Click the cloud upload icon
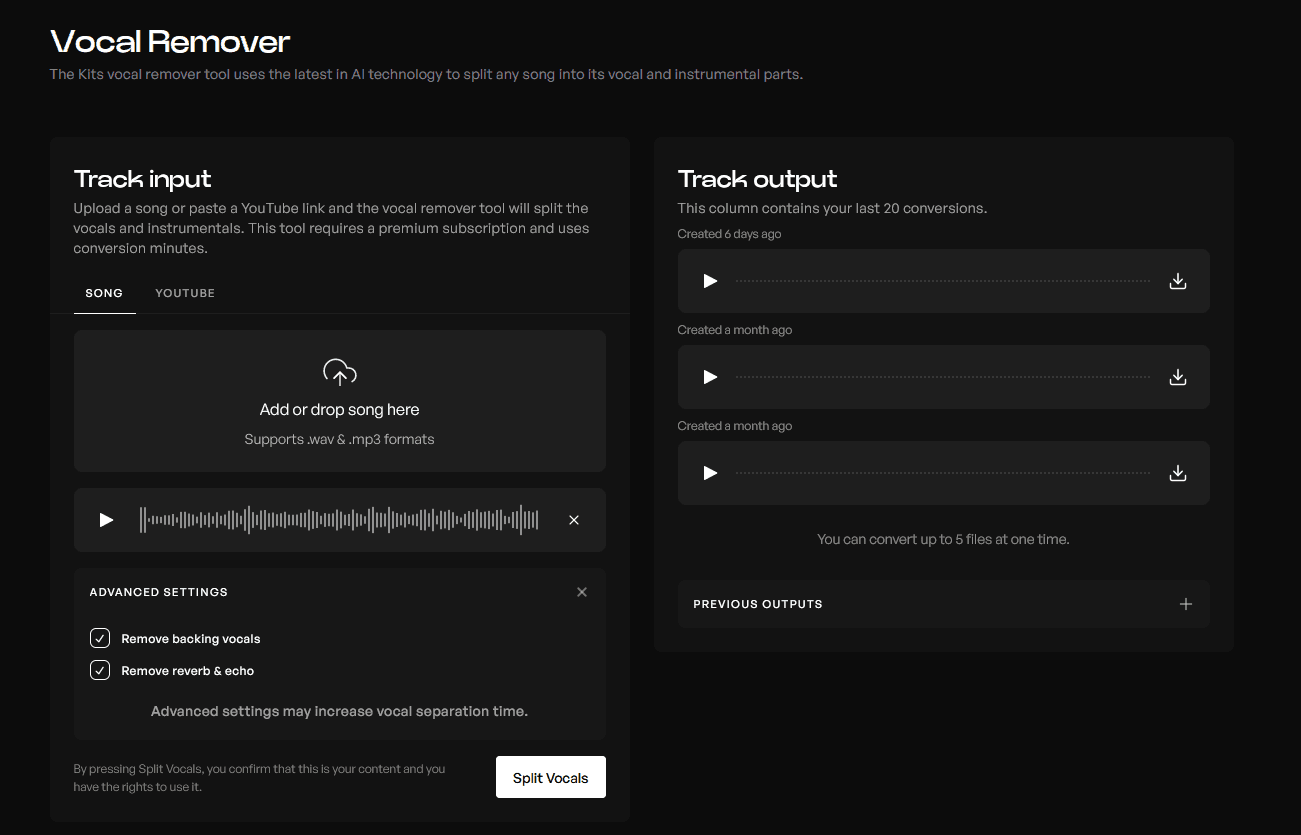The image size is (1301, 835). tap(340, 373)
